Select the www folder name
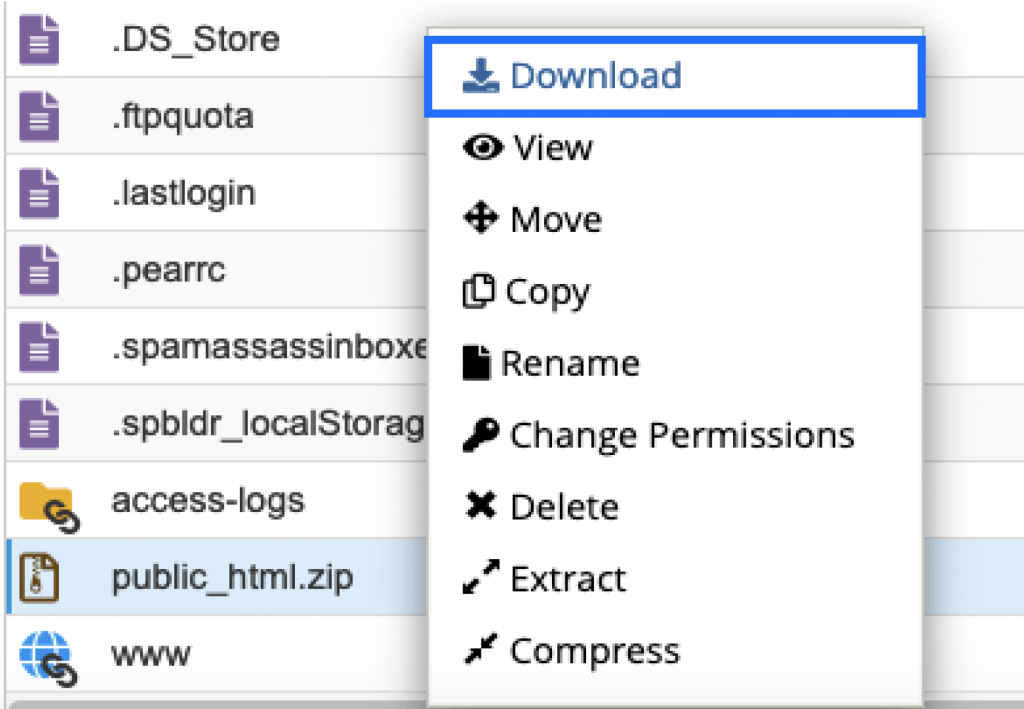 point(150,655)
